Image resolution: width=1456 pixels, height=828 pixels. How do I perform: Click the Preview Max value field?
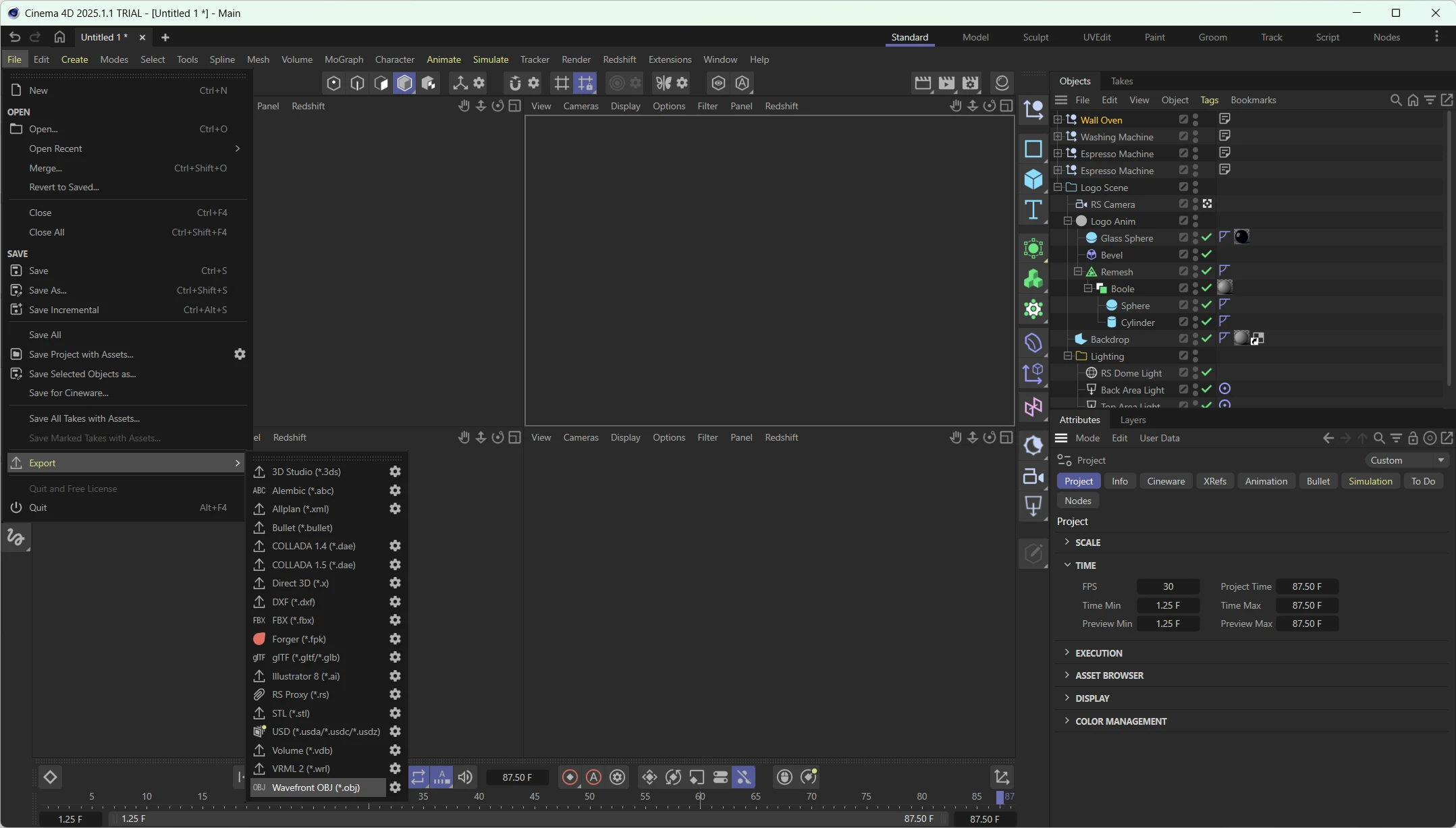(x=1307, y=624)
